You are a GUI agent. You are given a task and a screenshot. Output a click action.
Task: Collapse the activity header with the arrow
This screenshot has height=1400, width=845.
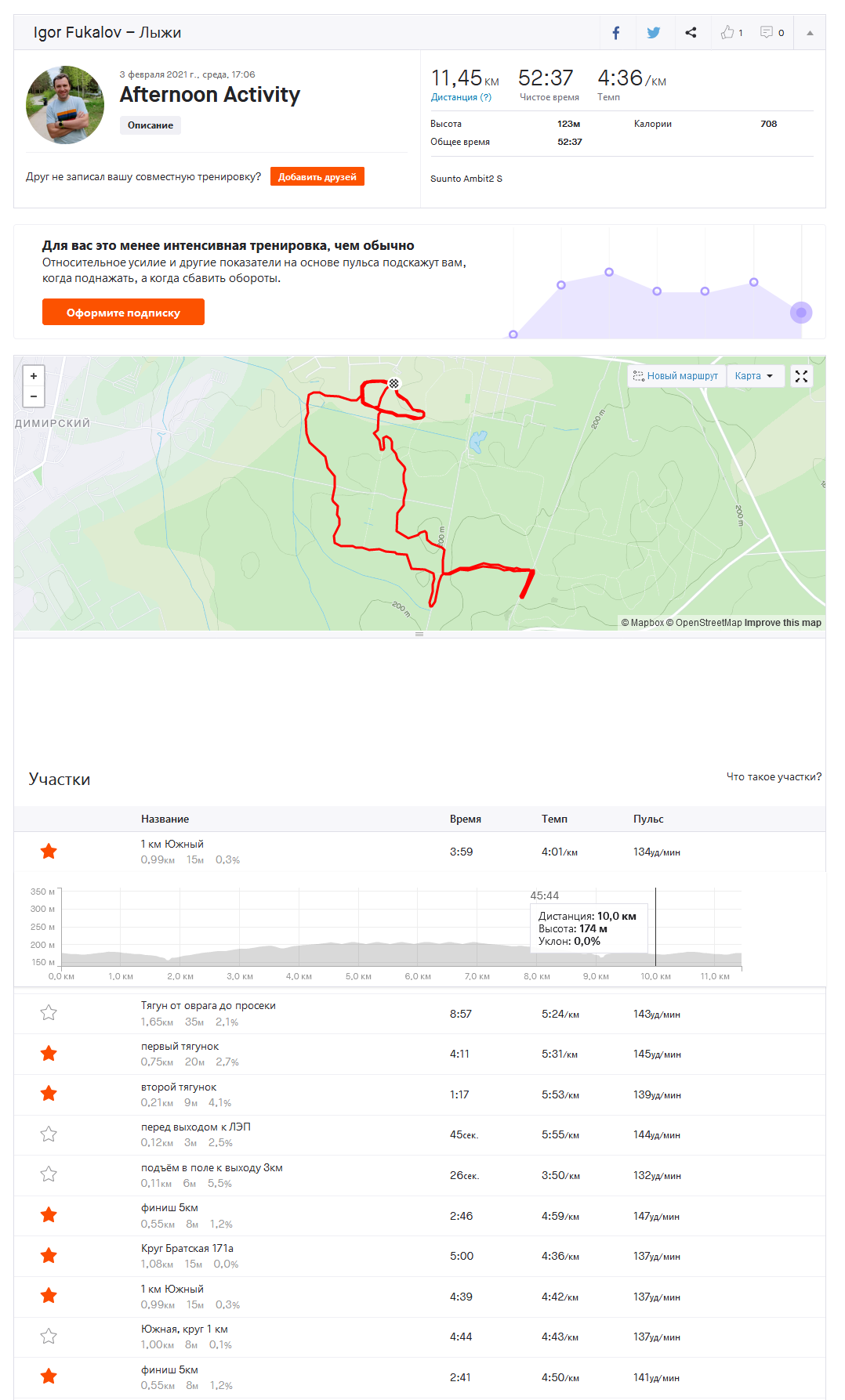810,33
